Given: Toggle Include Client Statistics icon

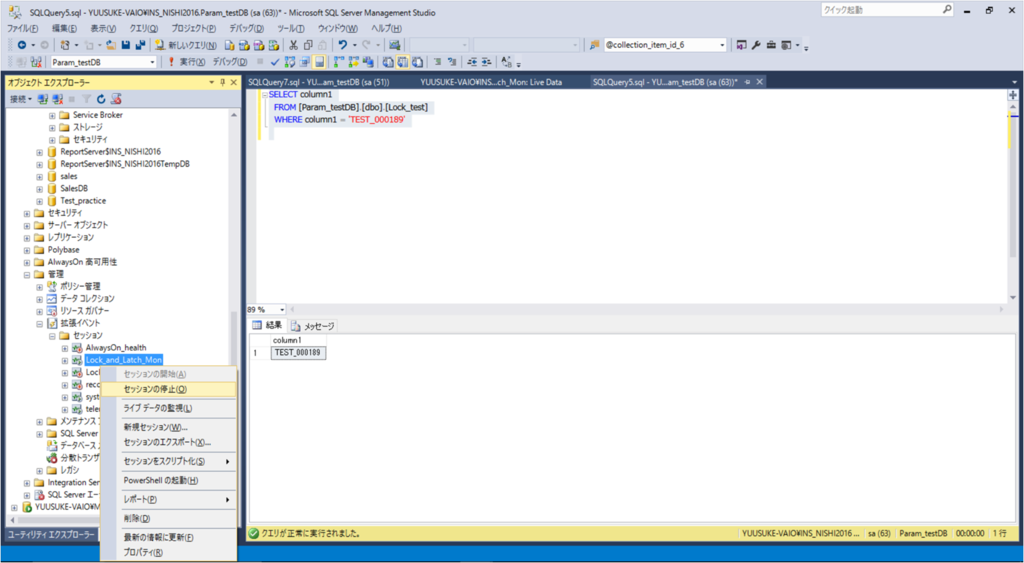Looking at the screenshot, I should 368,62.
